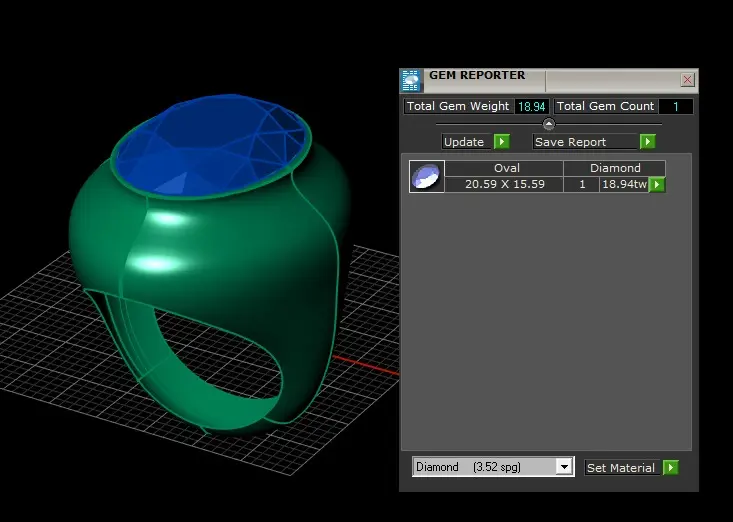Click the Update label
This screenshot has height=522, width=733.
[x=464, y=142]
